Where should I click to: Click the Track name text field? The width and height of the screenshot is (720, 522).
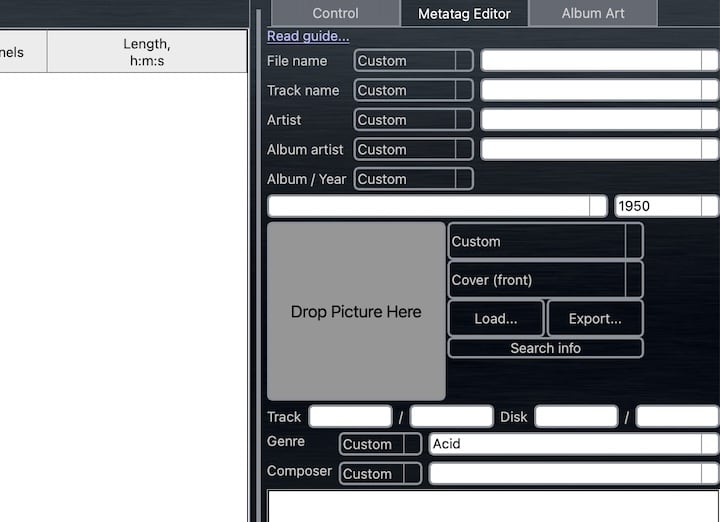(x=600, y=90)
